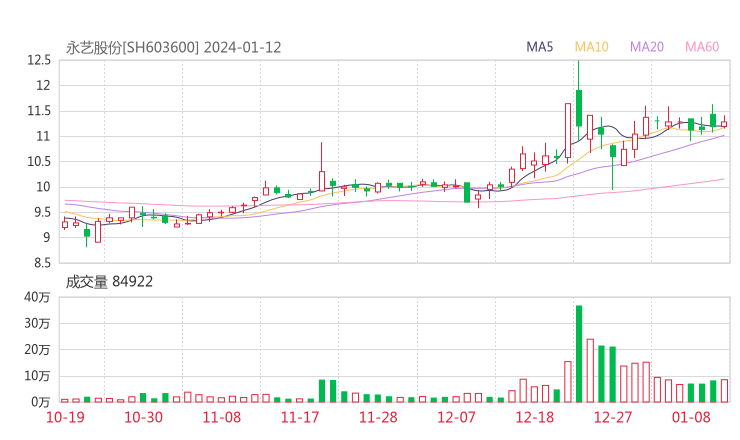This screenshot has width=740, height=440.
Task: Click the 9.5 price axis label
Action: 42,212
